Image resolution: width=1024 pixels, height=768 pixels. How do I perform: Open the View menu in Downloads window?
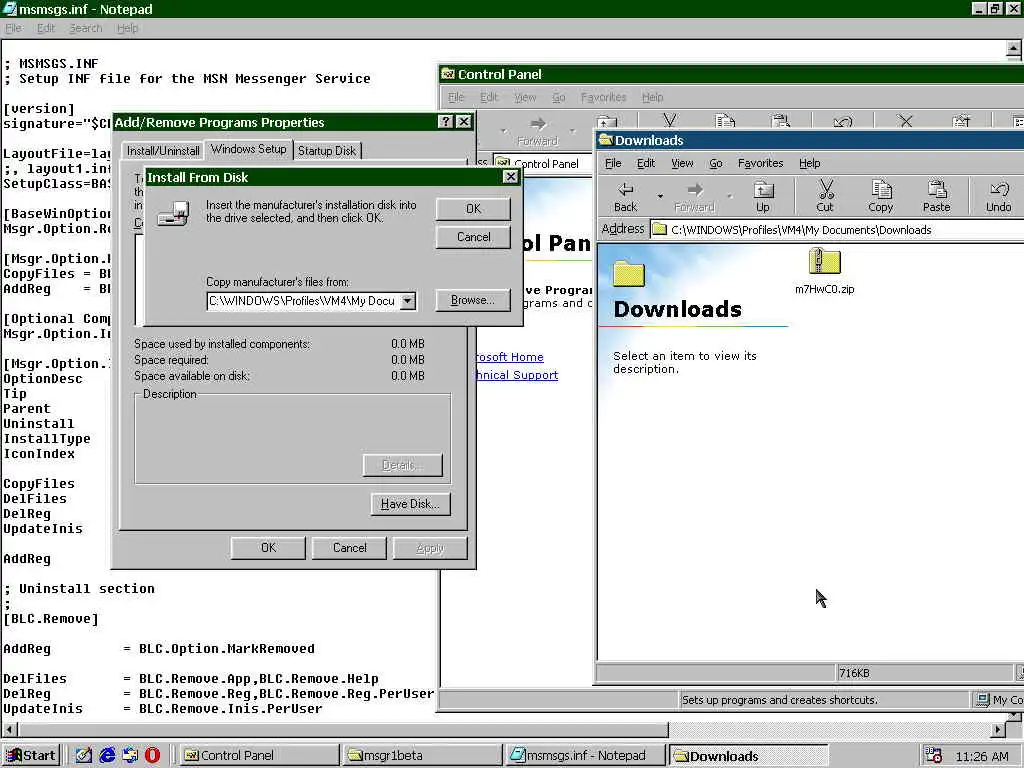coord(682,163)
